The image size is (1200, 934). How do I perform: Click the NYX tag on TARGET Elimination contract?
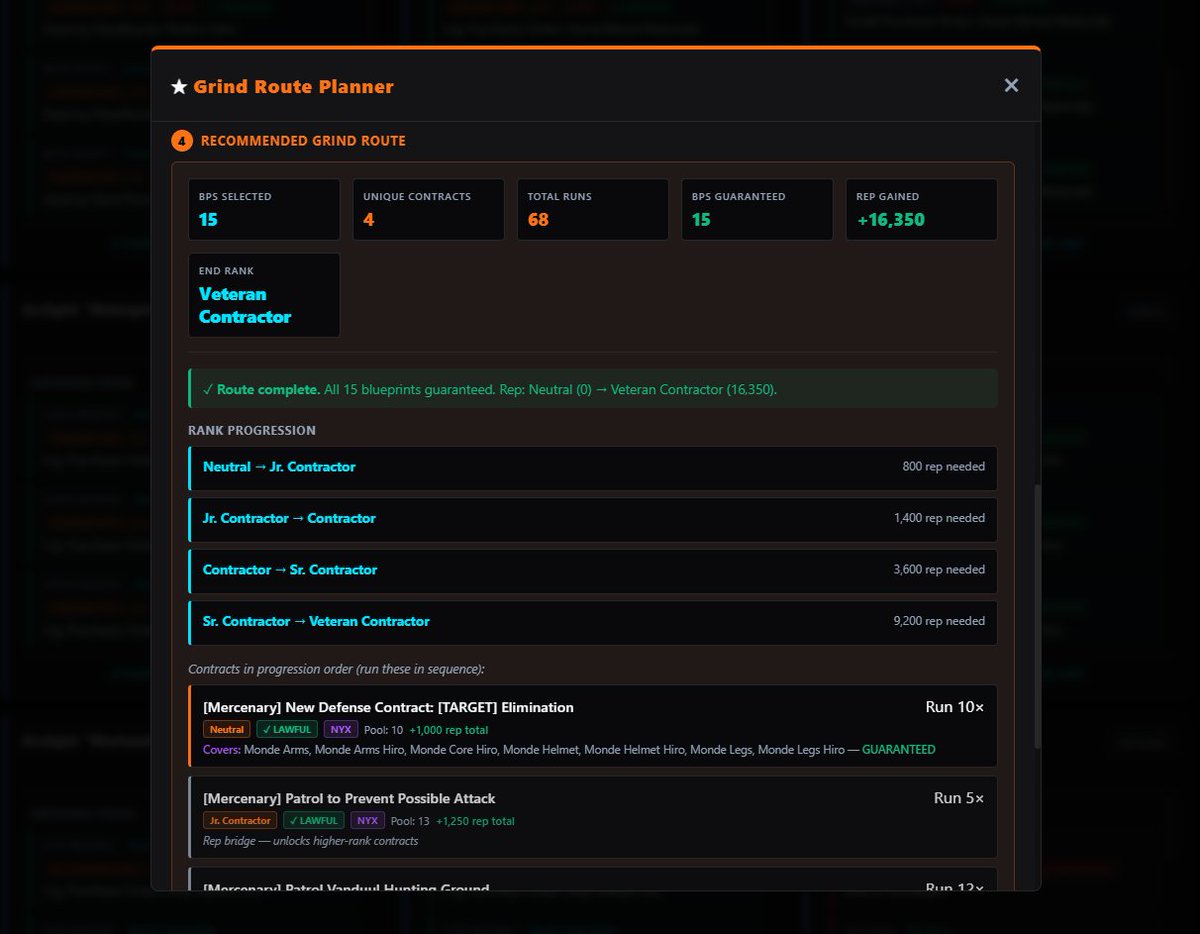coord(341,730)
